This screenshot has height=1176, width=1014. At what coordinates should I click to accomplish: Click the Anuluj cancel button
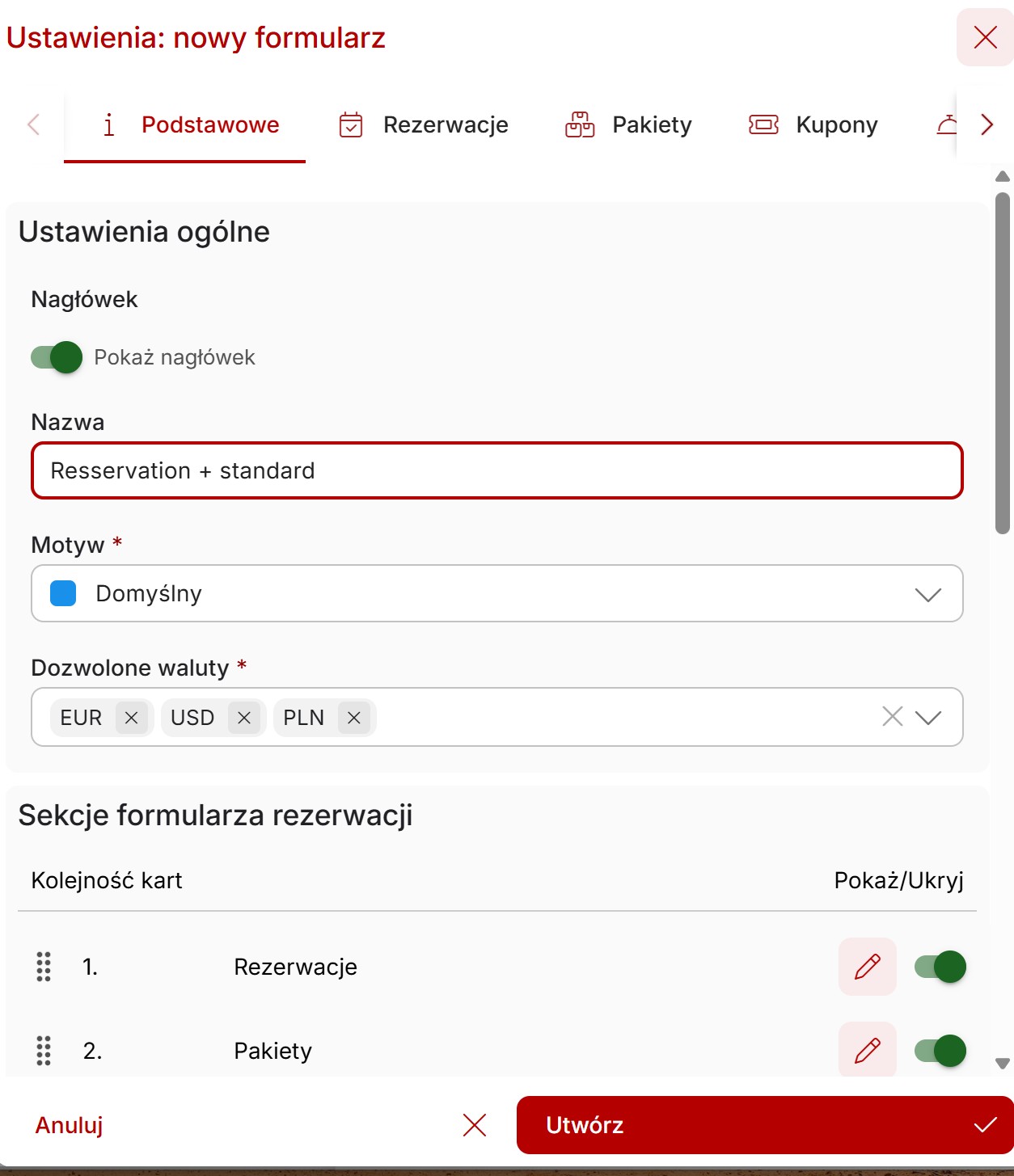[70, 1125]
